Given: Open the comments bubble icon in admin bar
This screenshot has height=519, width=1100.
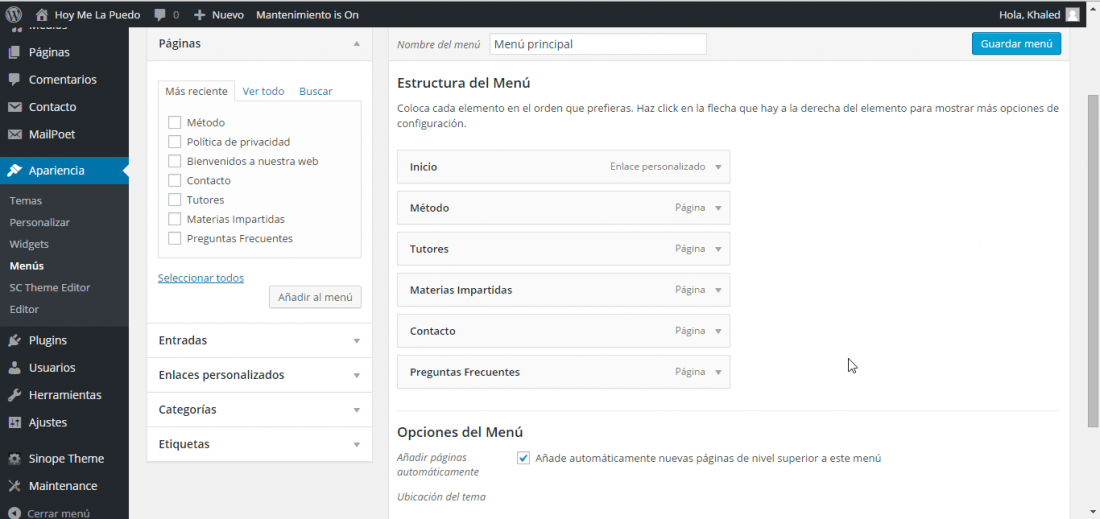Looking at the screenshot, I should click(x=160, y=15).
